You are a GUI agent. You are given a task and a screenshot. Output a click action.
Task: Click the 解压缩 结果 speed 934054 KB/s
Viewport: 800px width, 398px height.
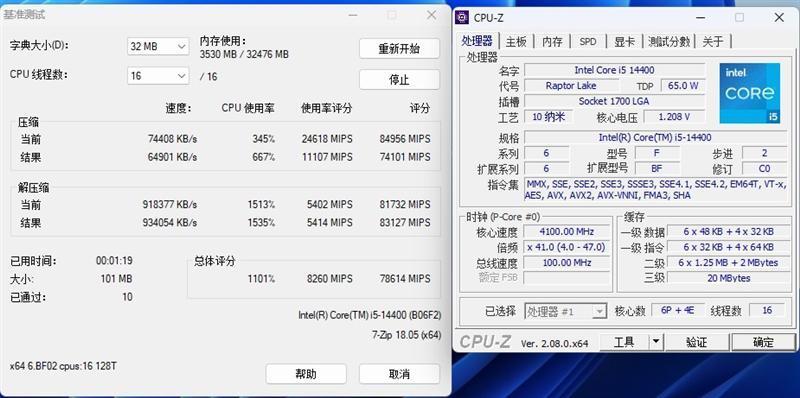coord(170,222)
